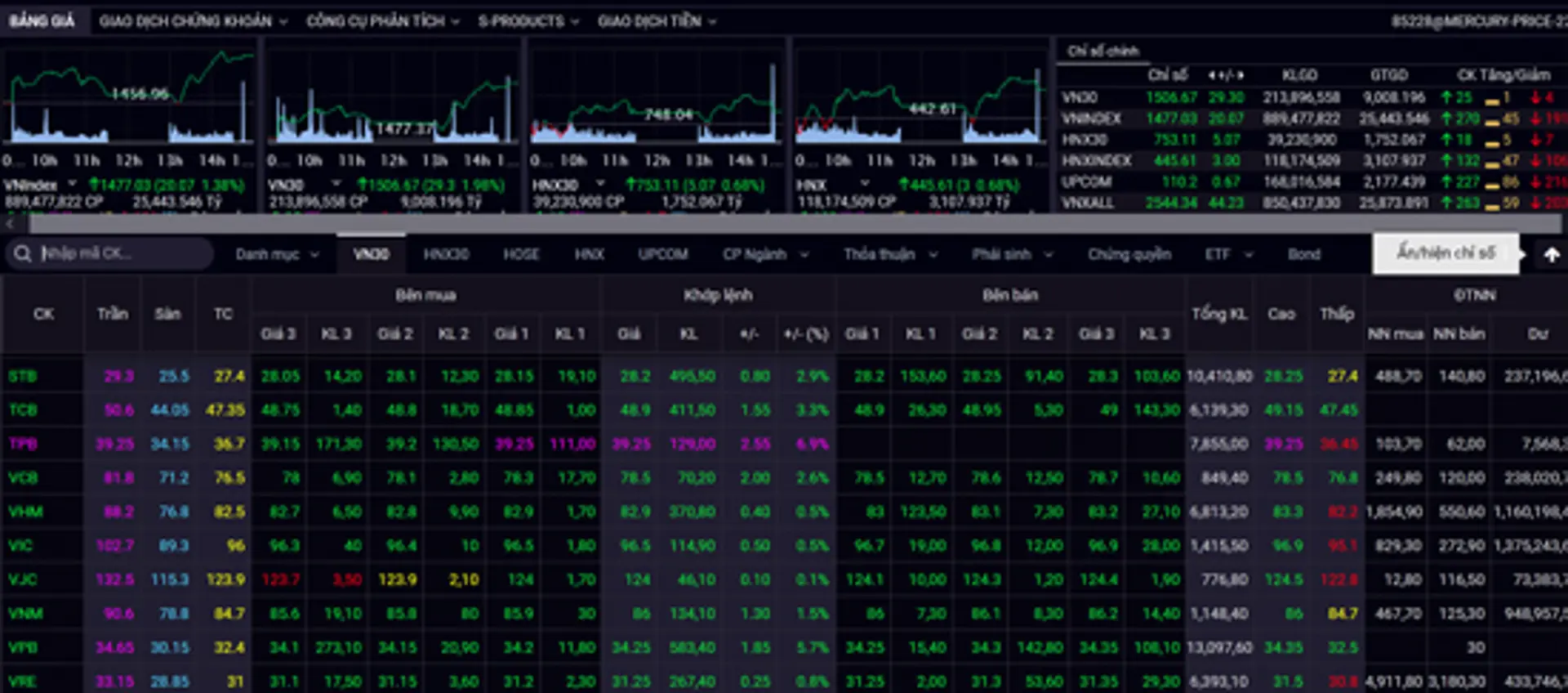Click the search magnifier icon in the stock code box
Image resolution: width=1568 pixels, height=693 pixels.
click(22, 254)
